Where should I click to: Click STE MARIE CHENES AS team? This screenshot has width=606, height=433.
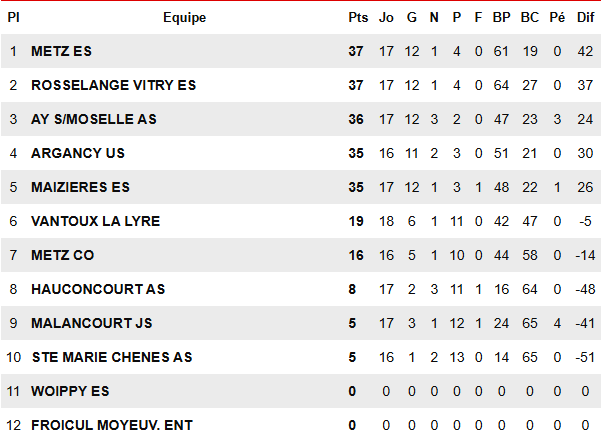click(112, 358)
